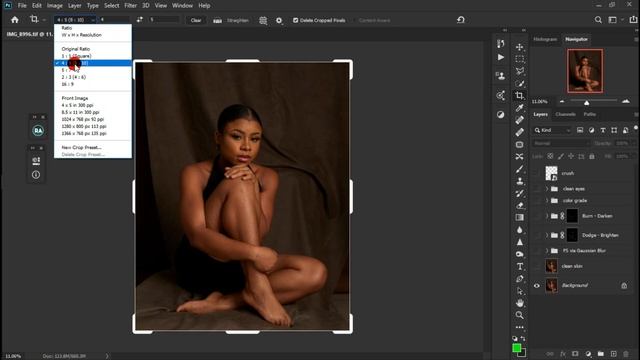Screen dimensions: 640x360
Task: Open crop overlay grid options
Action: 263,20
